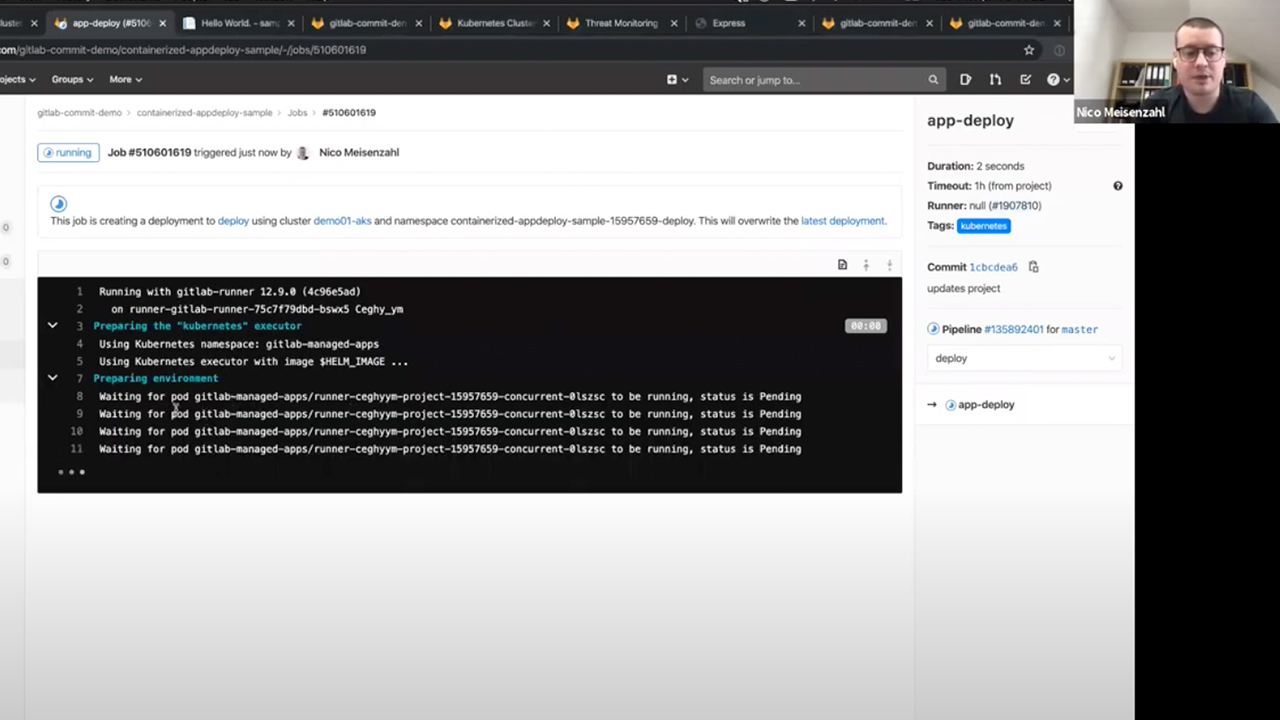This screenshot has height=720, width=1280.
Task: Click the running status badge
Action: point(68,153)
